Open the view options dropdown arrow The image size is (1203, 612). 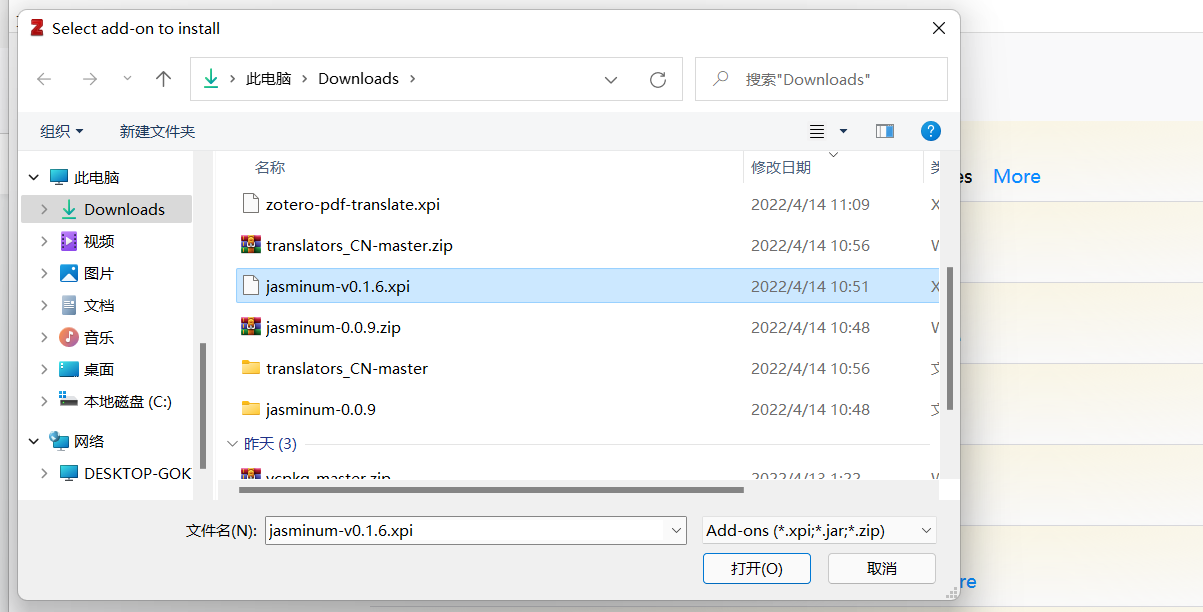(843, 131)
